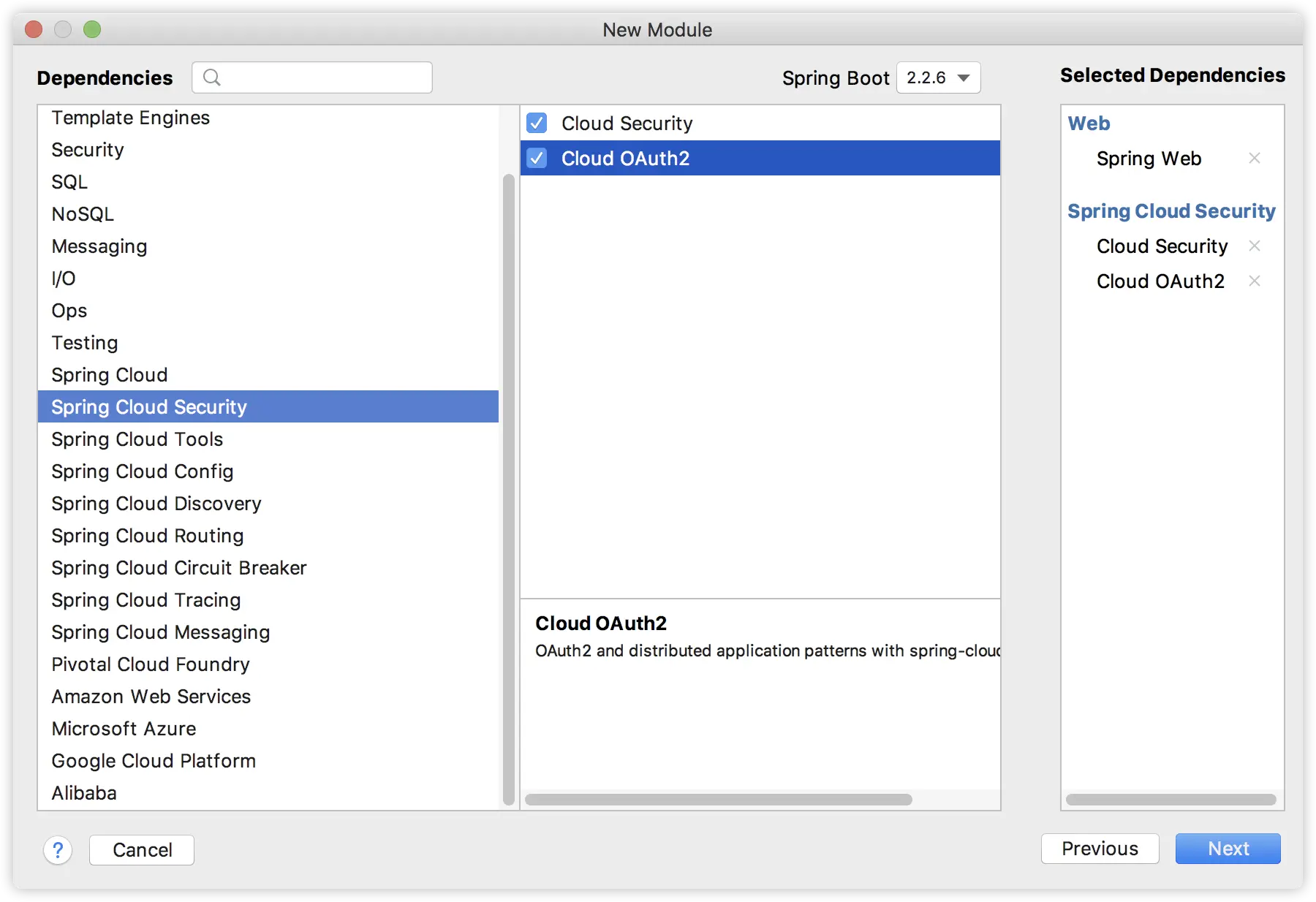
Task: Open the Spring Boot version dropdown
Action: (938, 77)
